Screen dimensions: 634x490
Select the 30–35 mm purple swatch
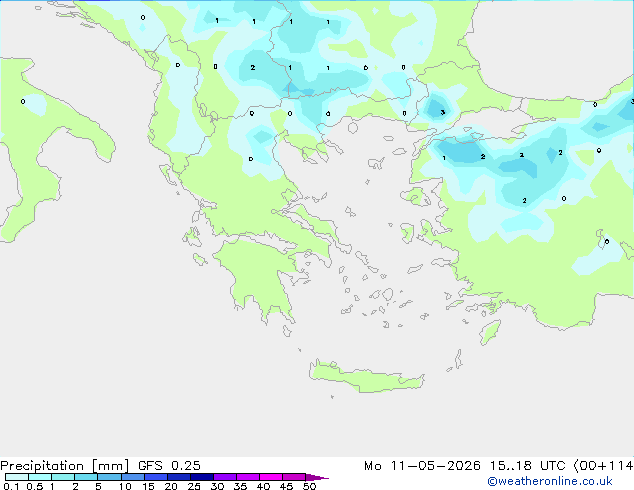coord(224,477)
